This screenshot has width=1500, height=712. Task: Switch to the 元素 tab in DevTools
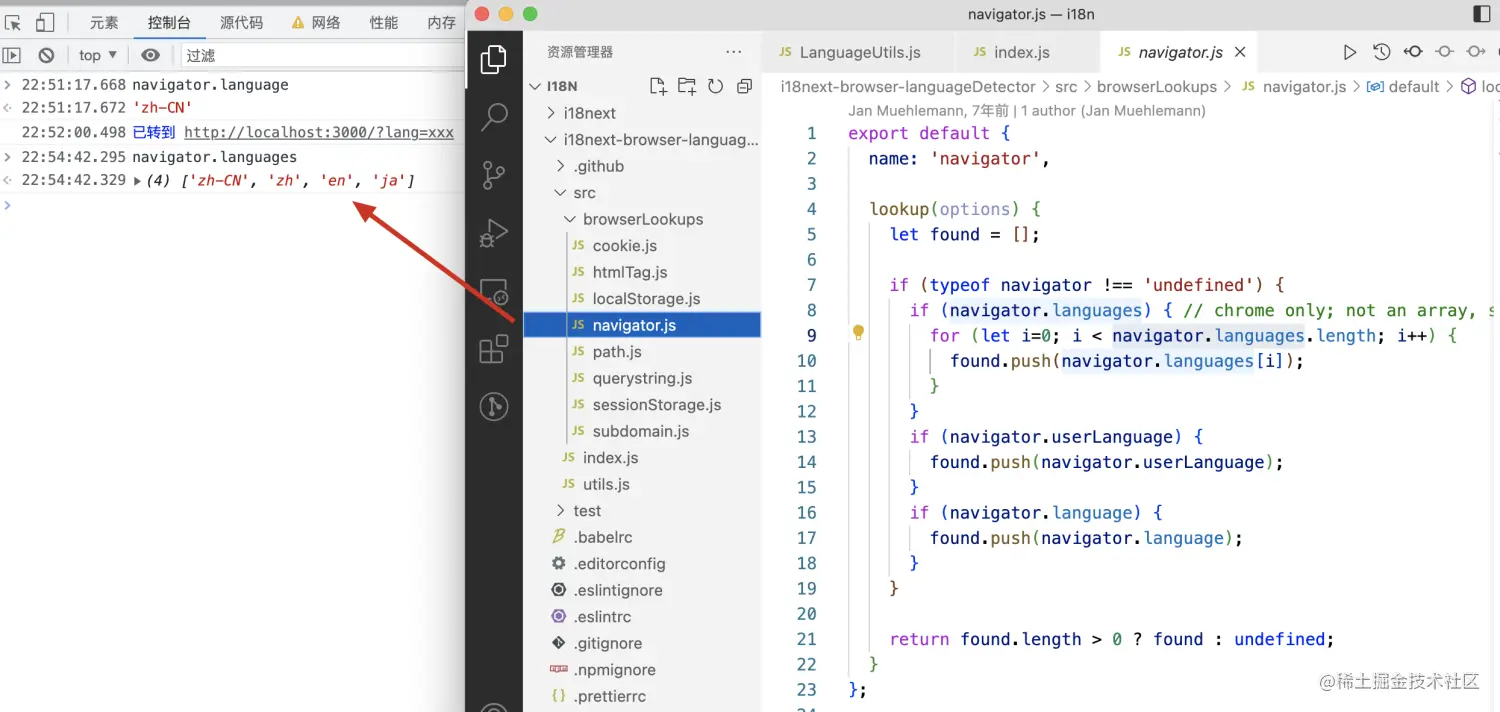104,22
